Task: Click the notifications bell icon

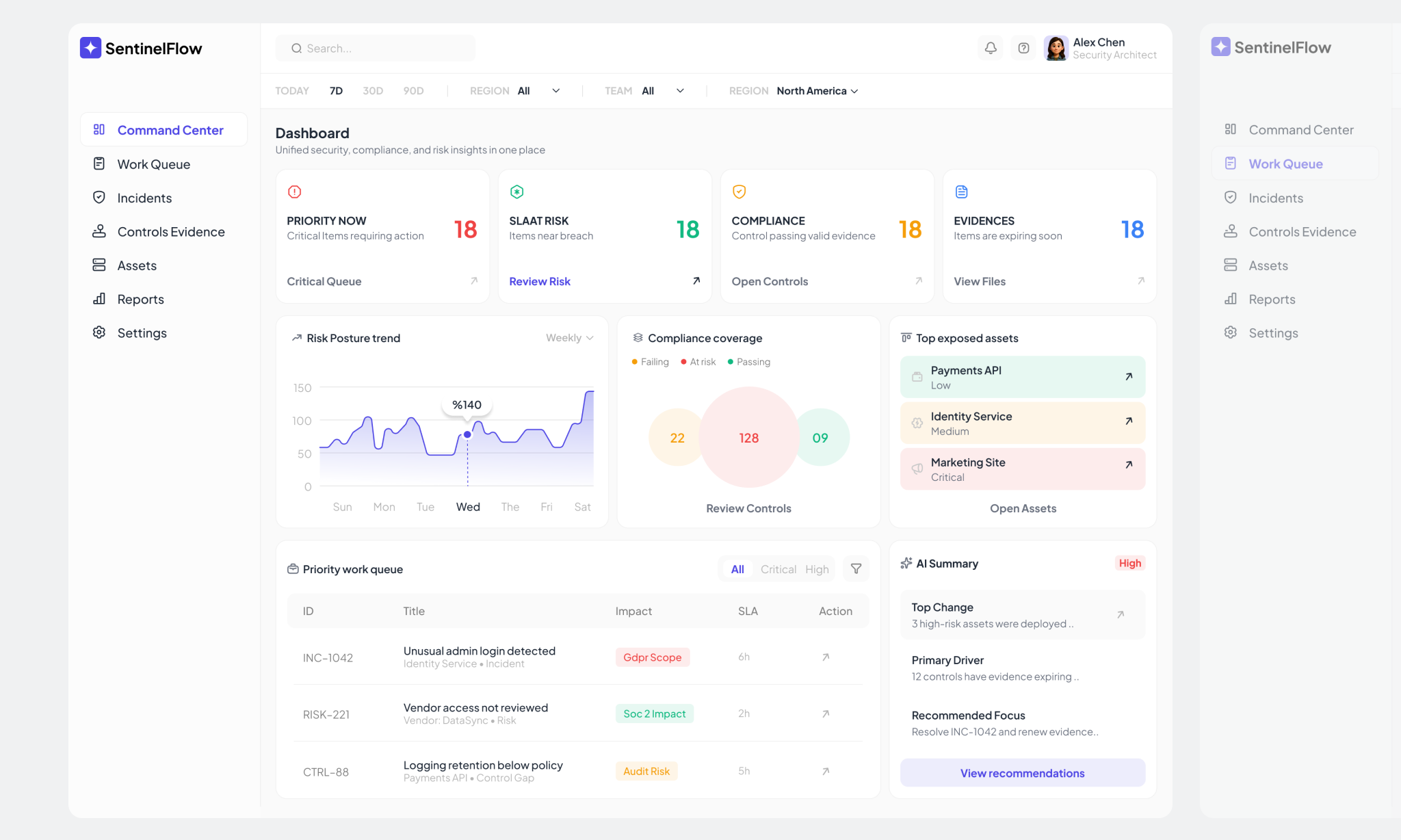Action: pos(990,48)
